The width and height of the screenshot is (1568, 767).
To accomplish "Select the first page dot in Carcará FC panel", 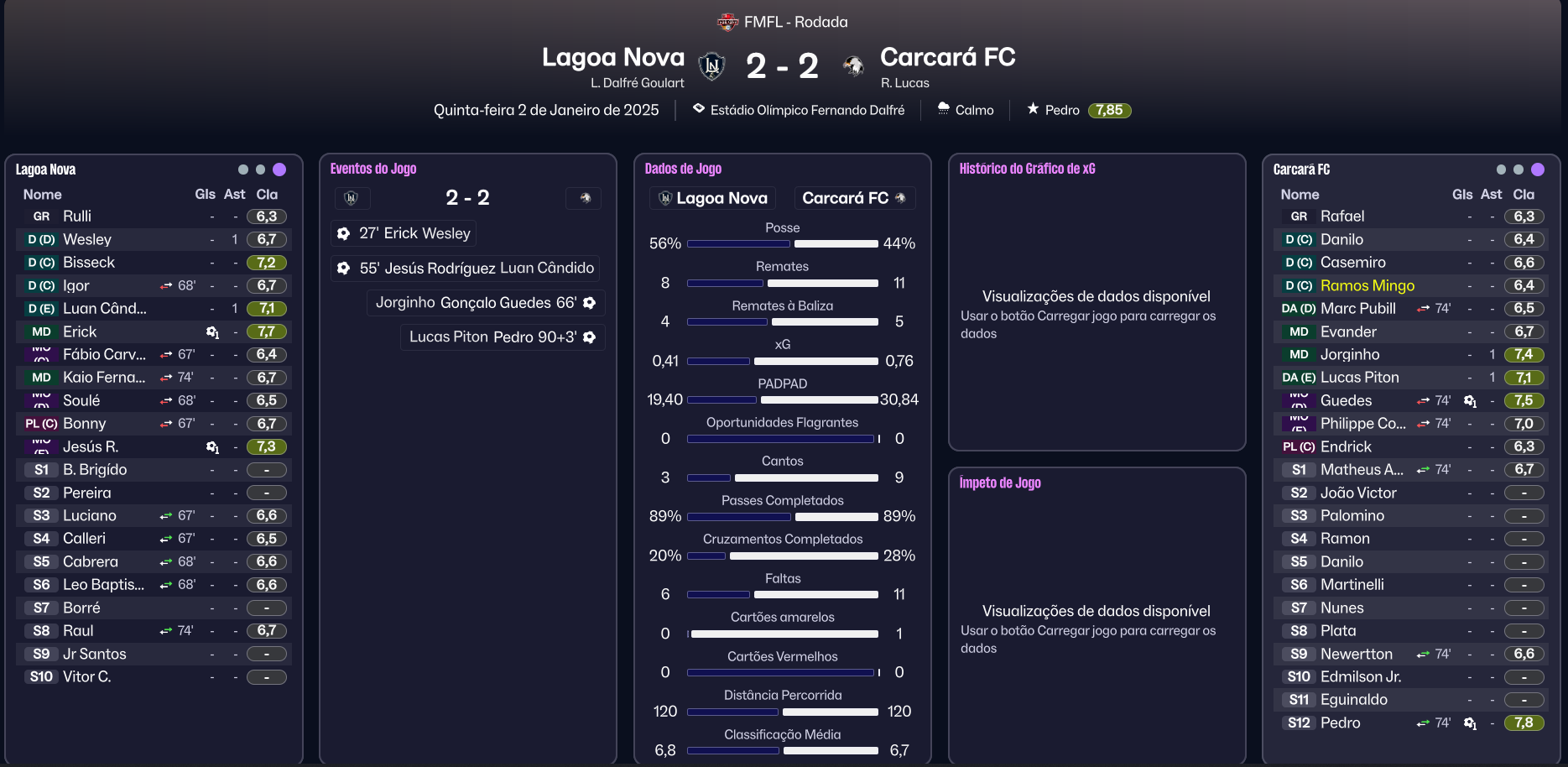I will [1501, 170].
